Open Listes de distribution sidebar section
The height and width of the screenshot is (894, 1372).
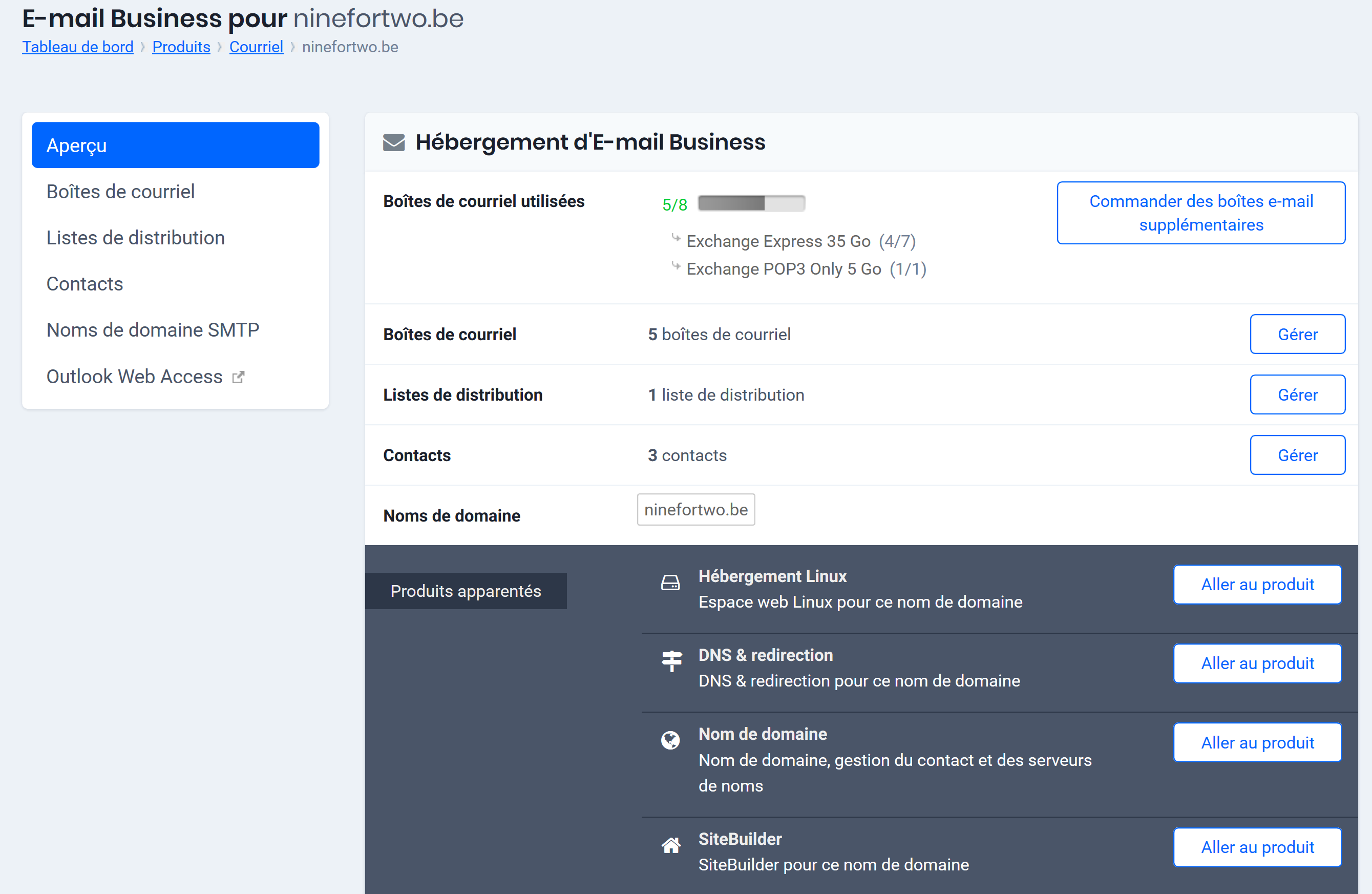[x=136, y=237]
